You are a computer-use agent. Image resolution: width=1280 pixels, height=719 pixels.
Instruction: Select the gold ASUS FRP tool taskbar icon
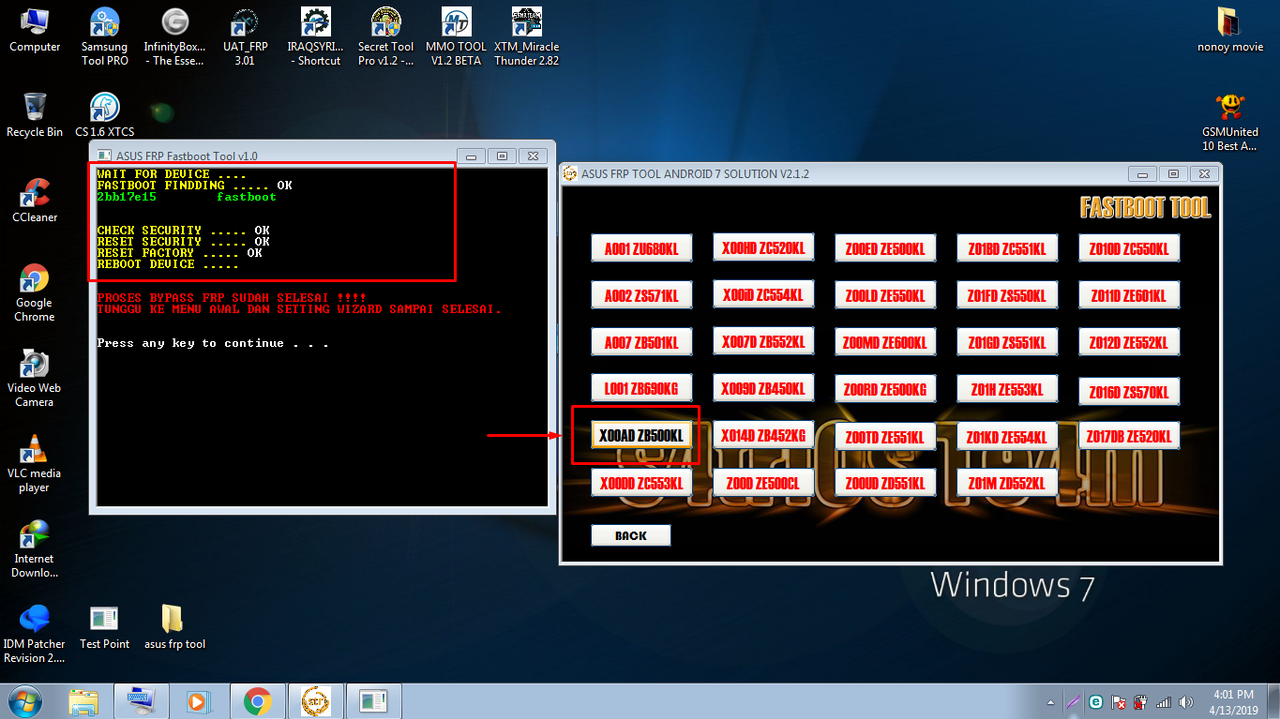(x=316, y=702)
